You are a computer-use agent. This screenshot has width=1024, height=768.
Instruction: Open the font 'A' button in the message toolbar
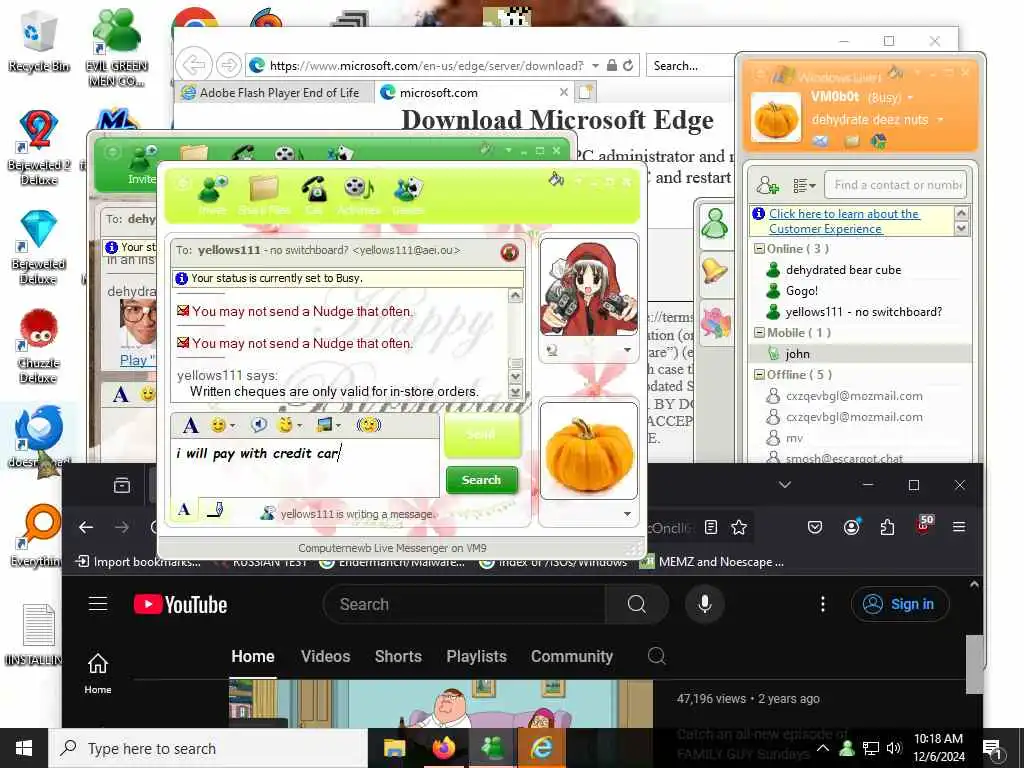[x=190, y=426]
